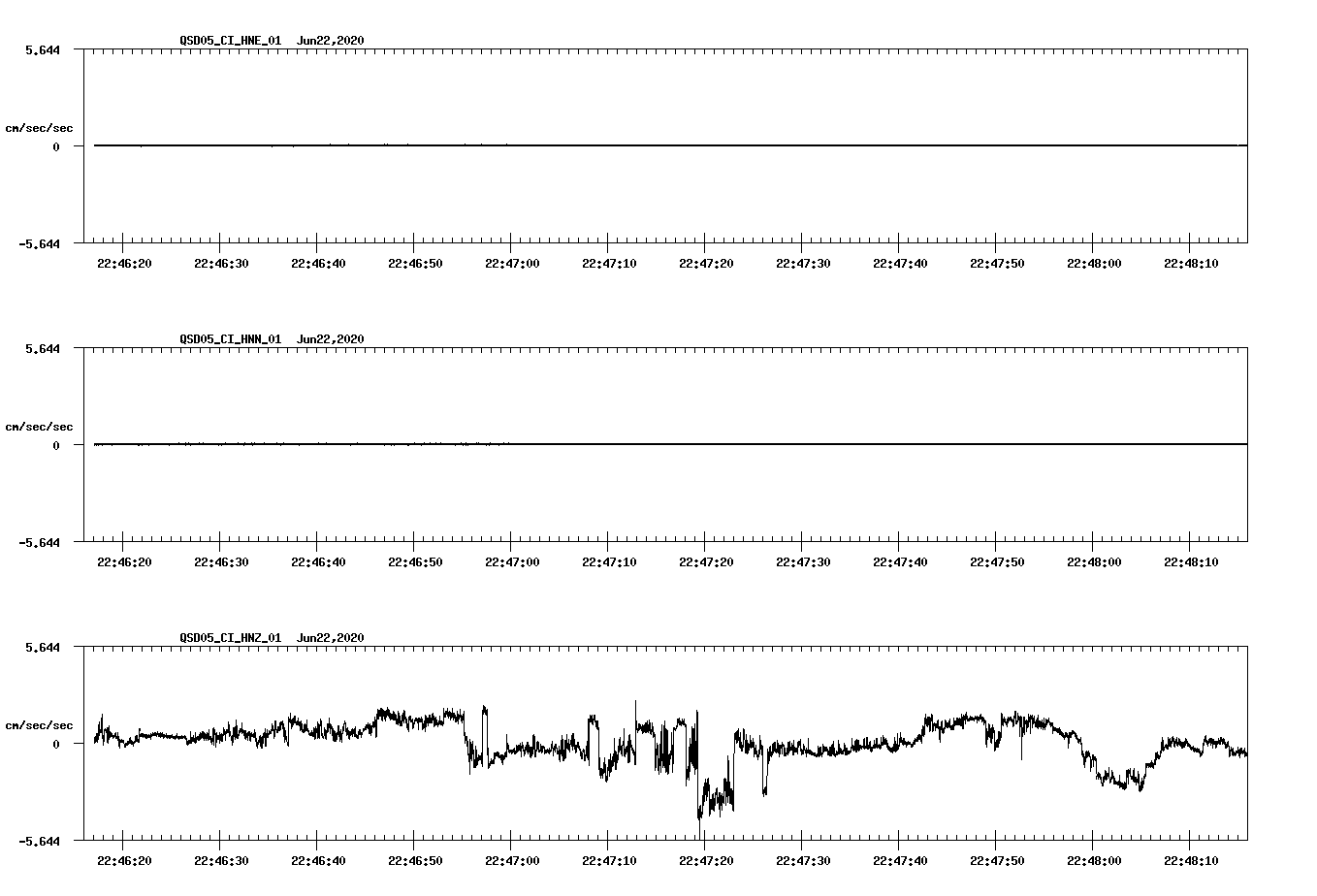This screenshot has width=1317, height=896.
Task: Click 22:48:00 time label under HNE plot
Action: tap(1094, 263)
